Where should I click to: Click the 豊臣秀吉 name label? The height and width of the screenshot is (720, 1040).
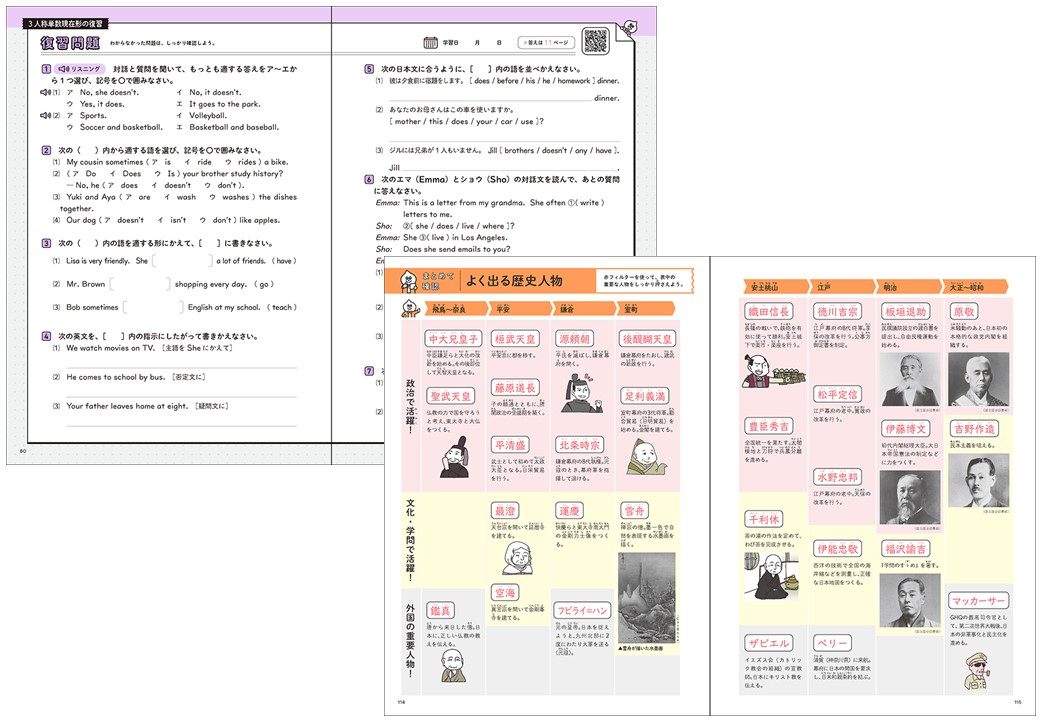tap(769, 426)
